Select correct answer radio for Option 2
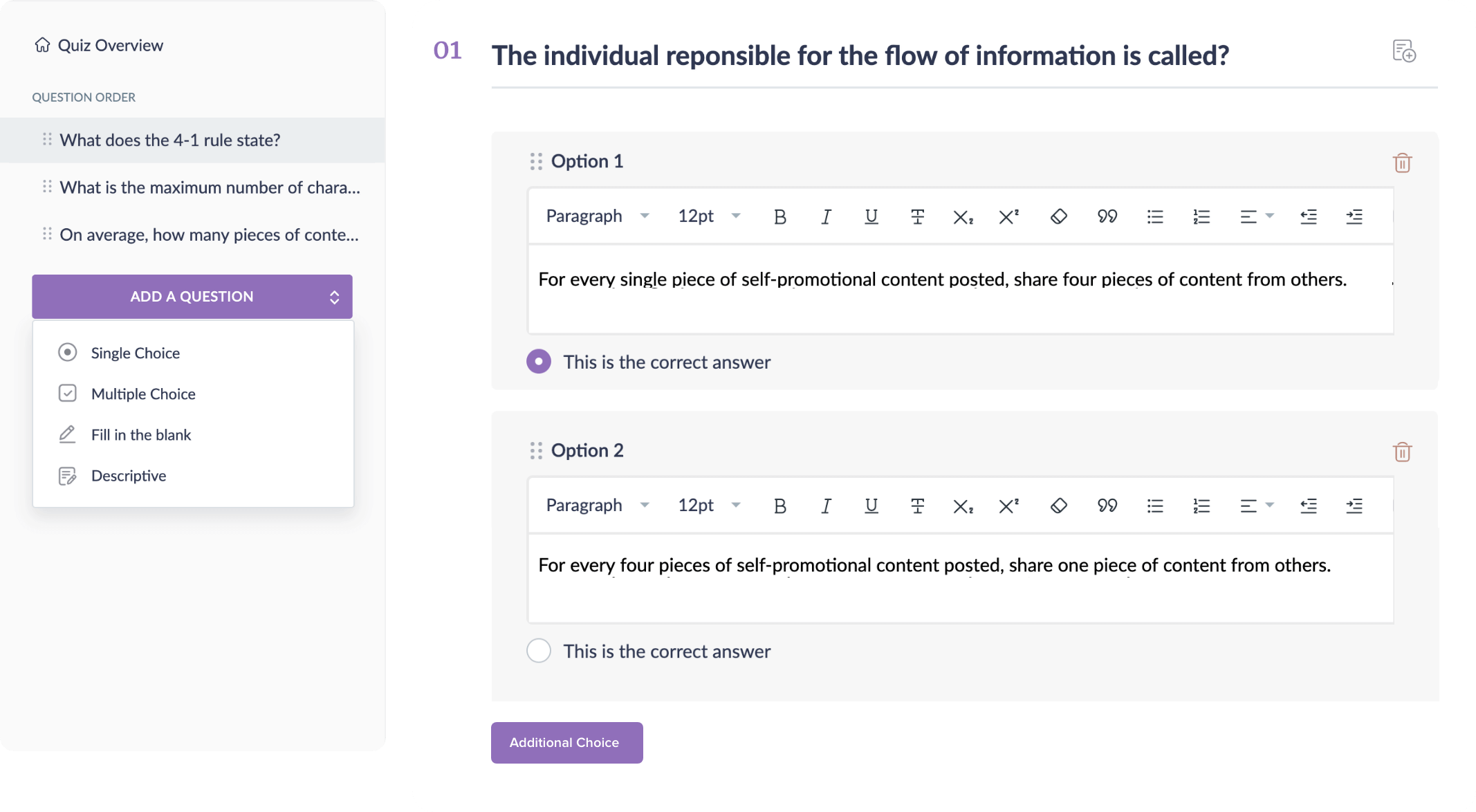Image resolution: width=1476 pixels, height=812 pixels. (x=538, y=650)
